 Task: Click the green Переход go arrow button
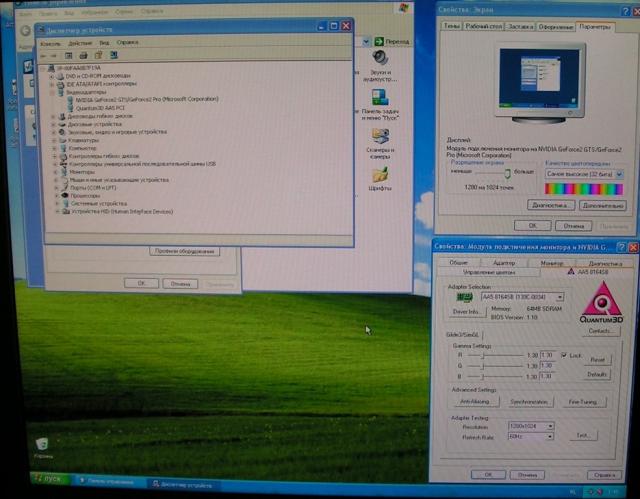click(379, 41)
